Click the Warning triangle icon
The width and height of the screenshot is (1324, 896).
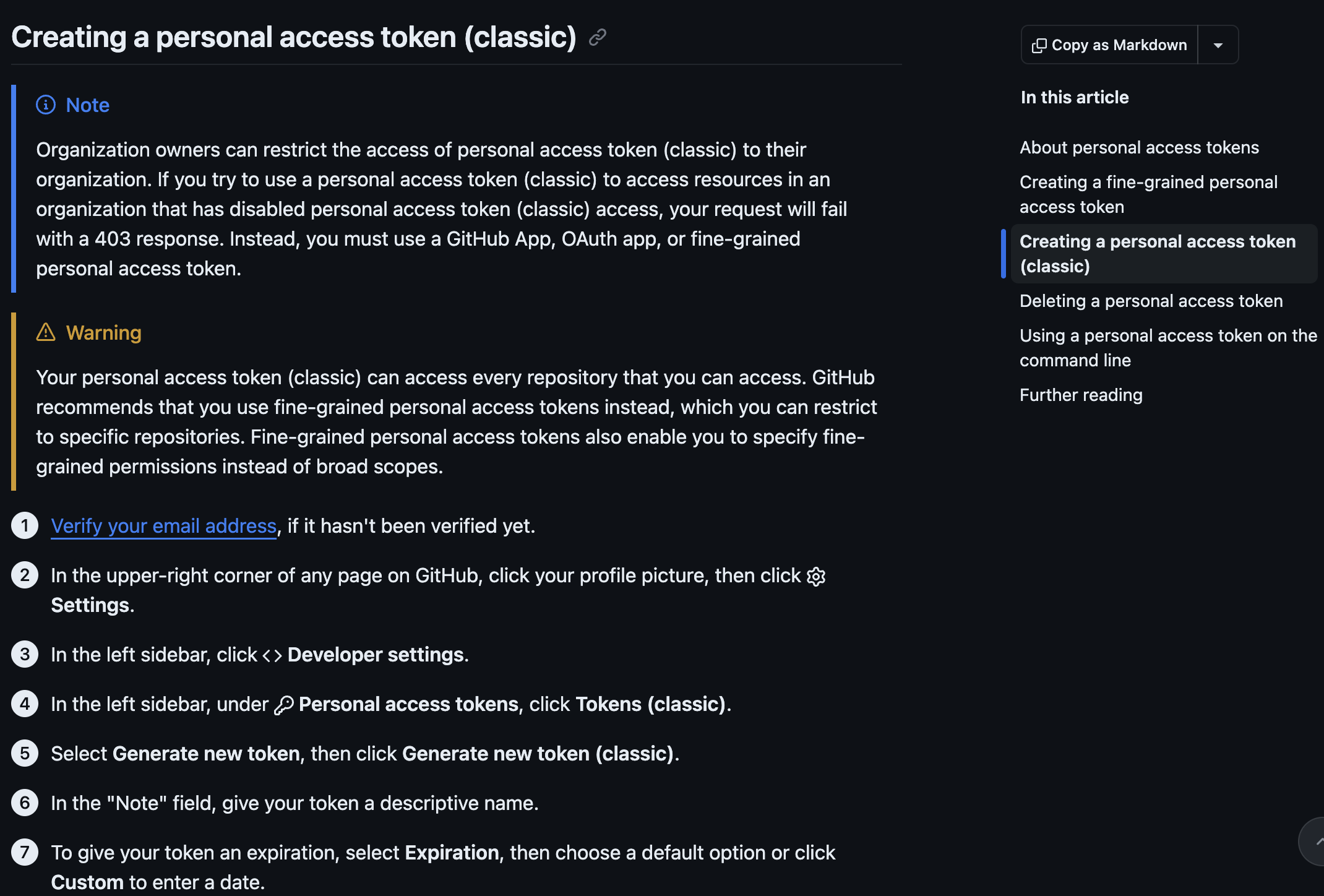[x=46, y=332]
